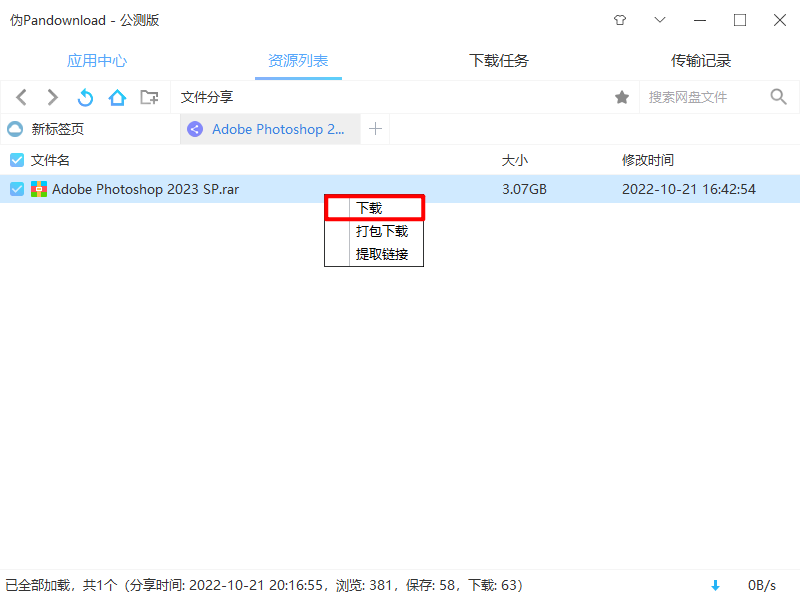Minimize the 伪Pandownload window
This screenshot has width=800, height=600.
point(700,20)
